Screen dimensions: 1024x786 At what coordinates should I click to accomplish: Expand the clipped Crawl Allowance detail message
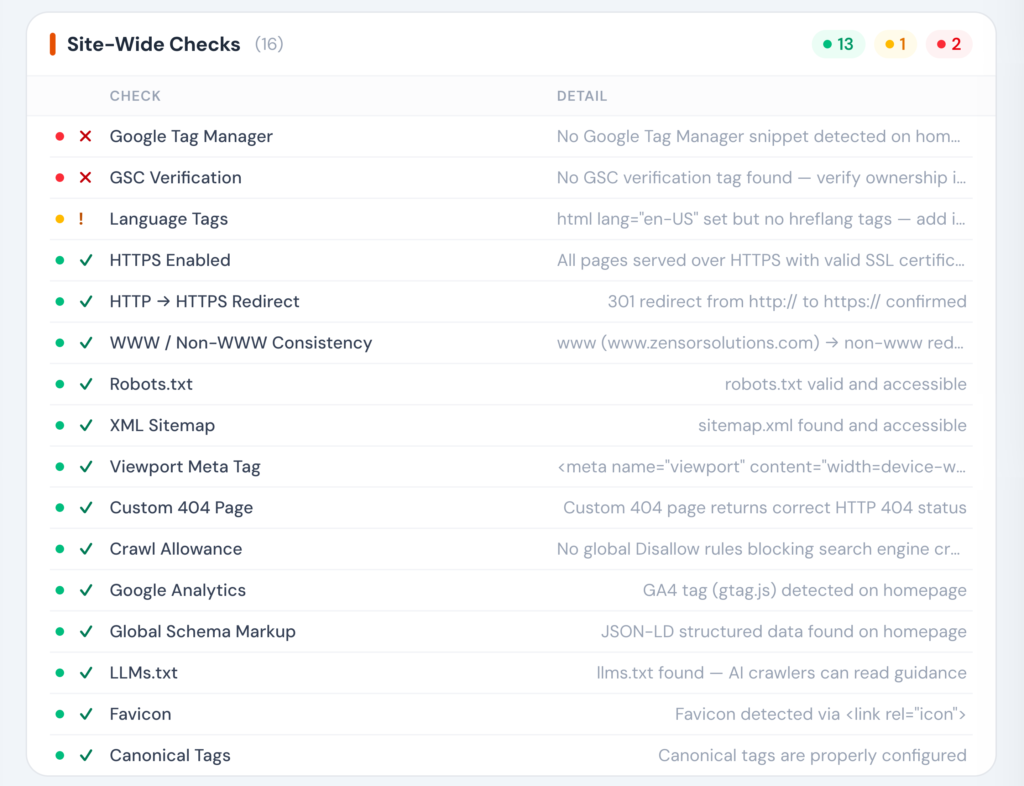(760, 548)
